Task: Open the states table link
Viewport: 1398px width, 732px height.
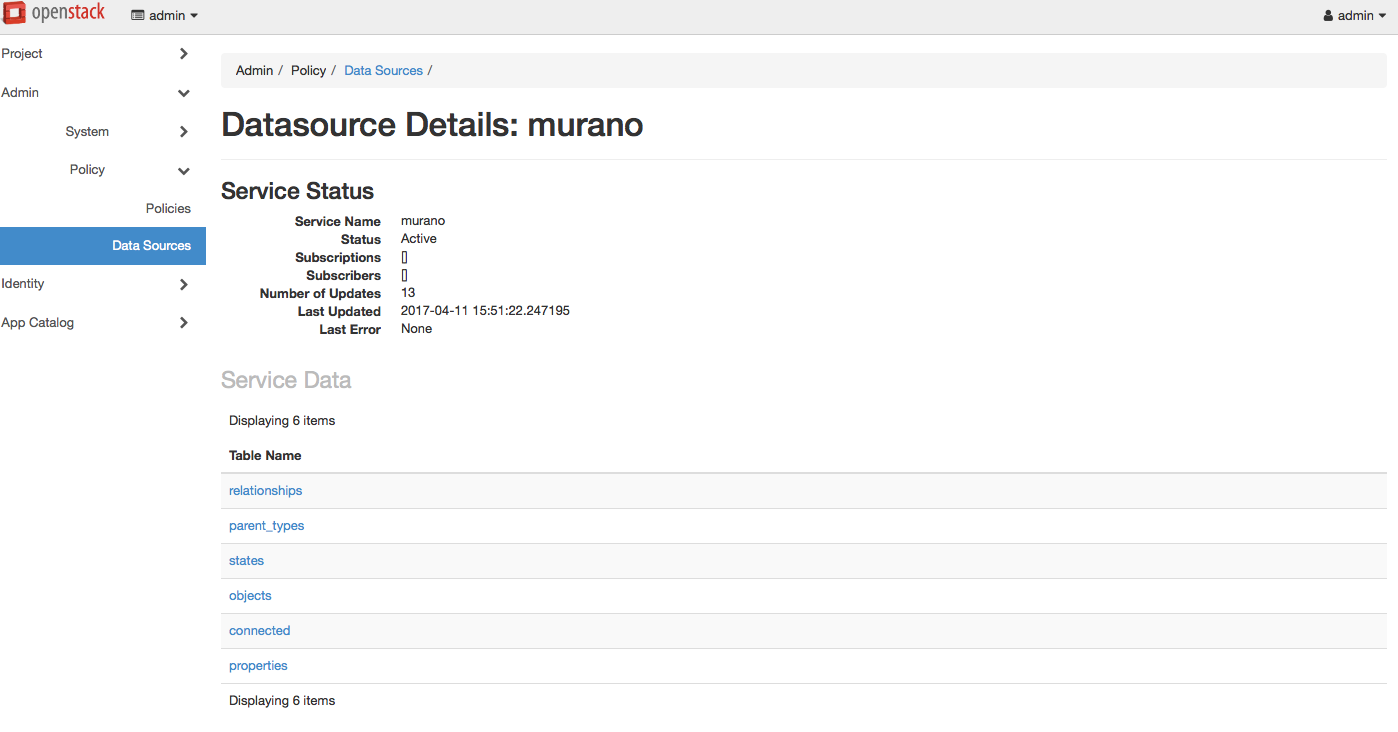Action: [246, 560]
